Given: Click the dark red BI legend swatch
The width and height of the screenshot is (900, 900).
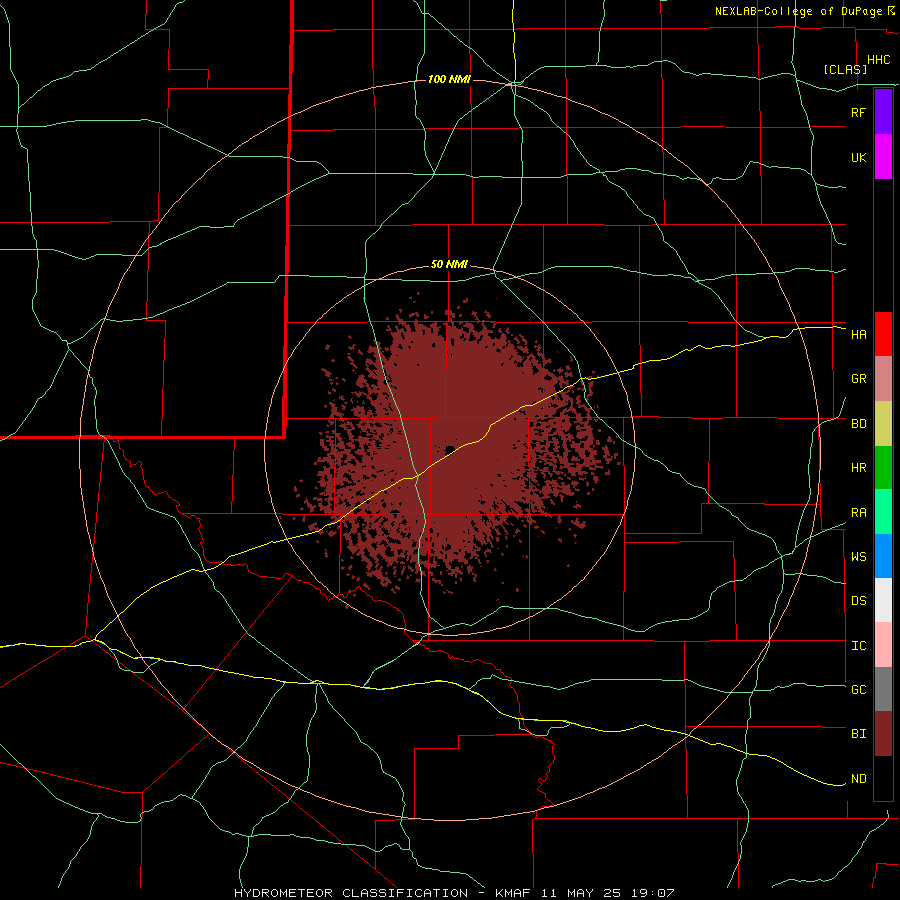Looking at the screenshot, I should pos(883,734).
